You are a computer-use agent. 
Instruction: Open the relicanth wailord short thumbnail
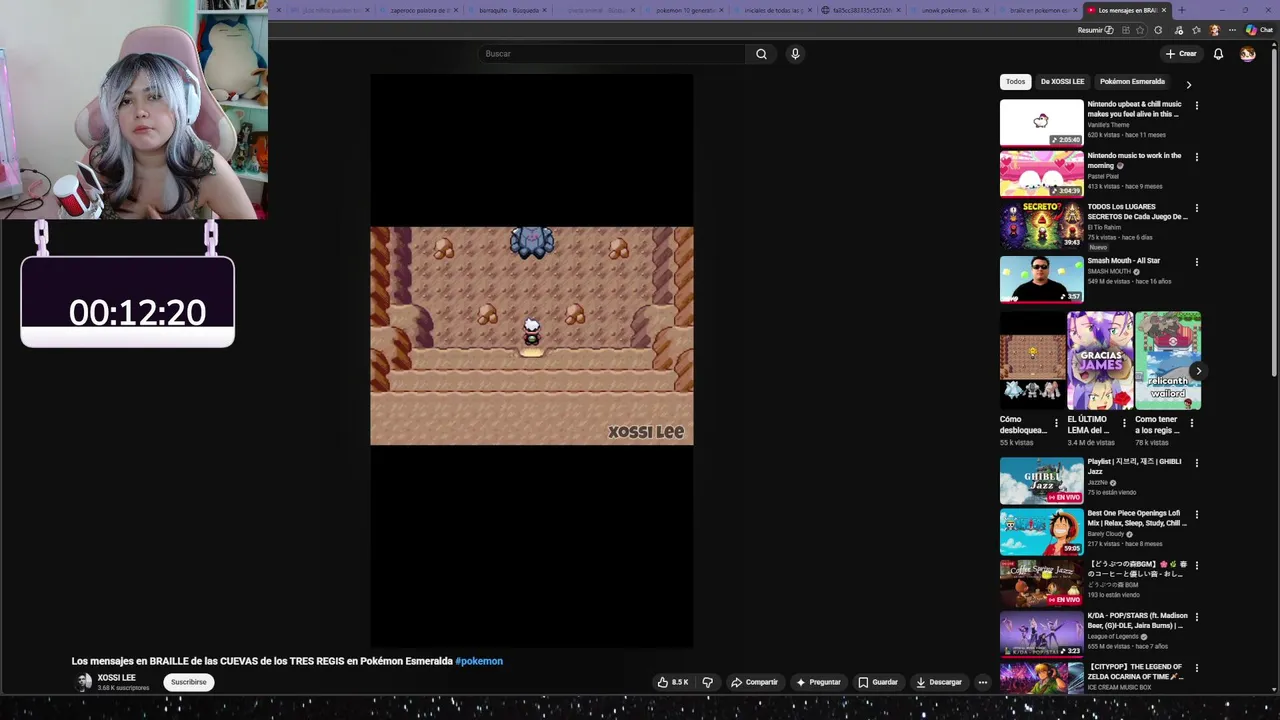click(x=1167, y=360)
